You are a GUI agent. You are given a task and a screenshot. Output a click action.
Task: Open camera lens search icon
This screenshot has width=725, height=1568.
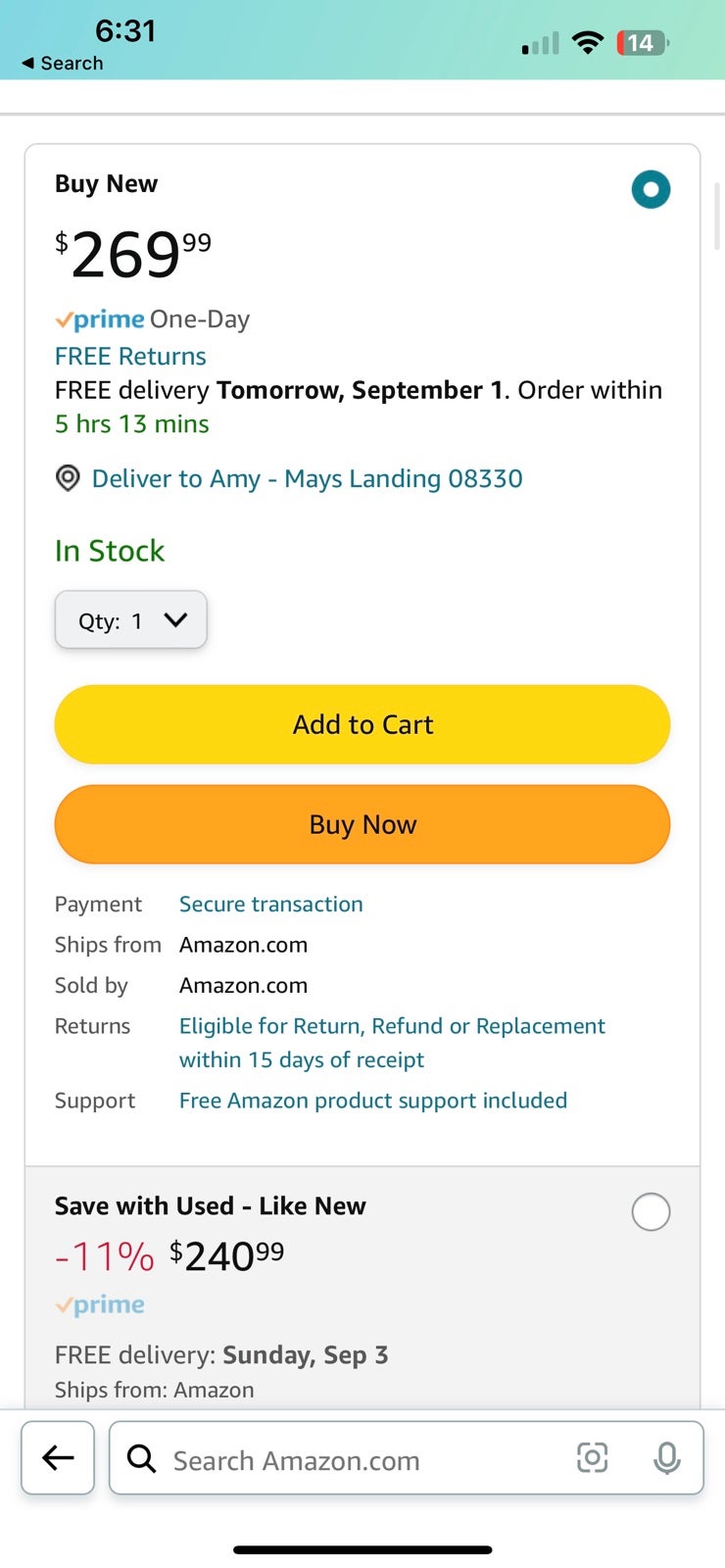pyautogui.click(x=592, y=1457)
